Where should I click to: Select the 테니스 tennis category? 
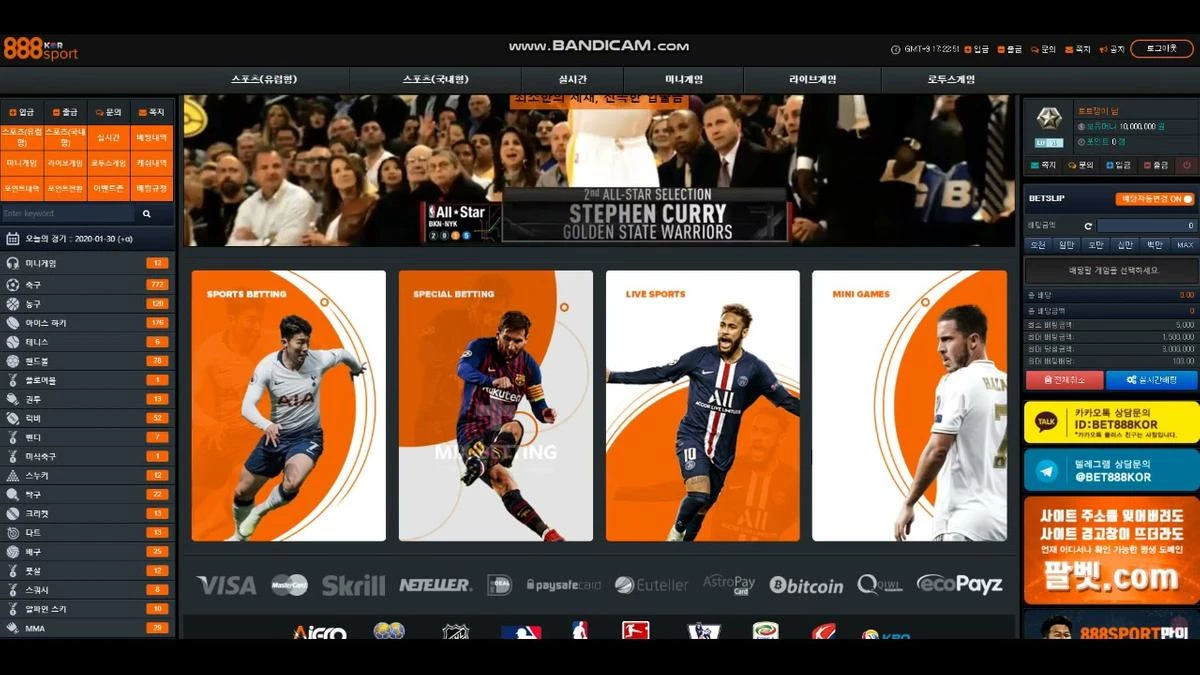click(88, 342)
